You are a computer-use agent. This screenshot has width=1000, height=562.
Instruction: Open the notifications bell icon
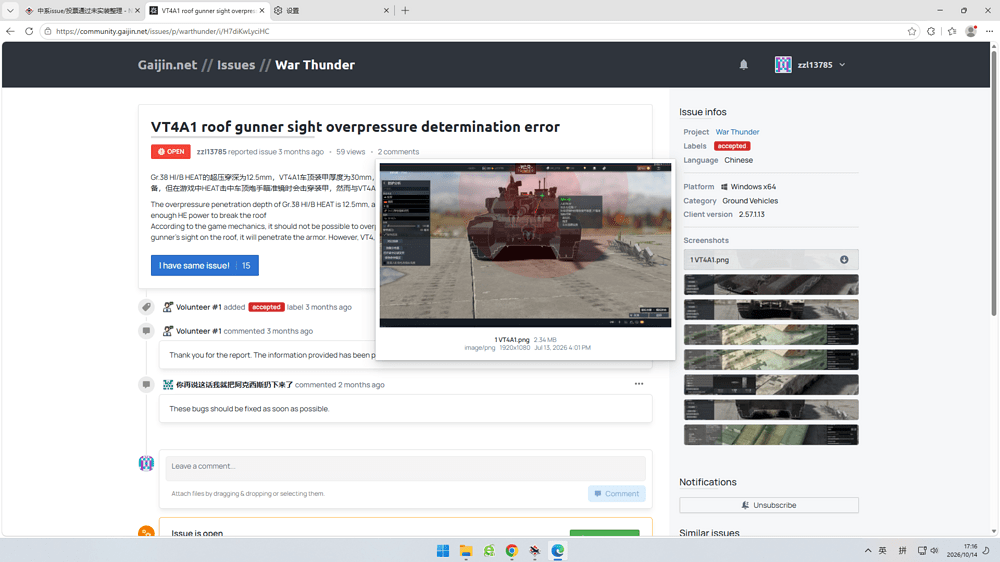744,64
